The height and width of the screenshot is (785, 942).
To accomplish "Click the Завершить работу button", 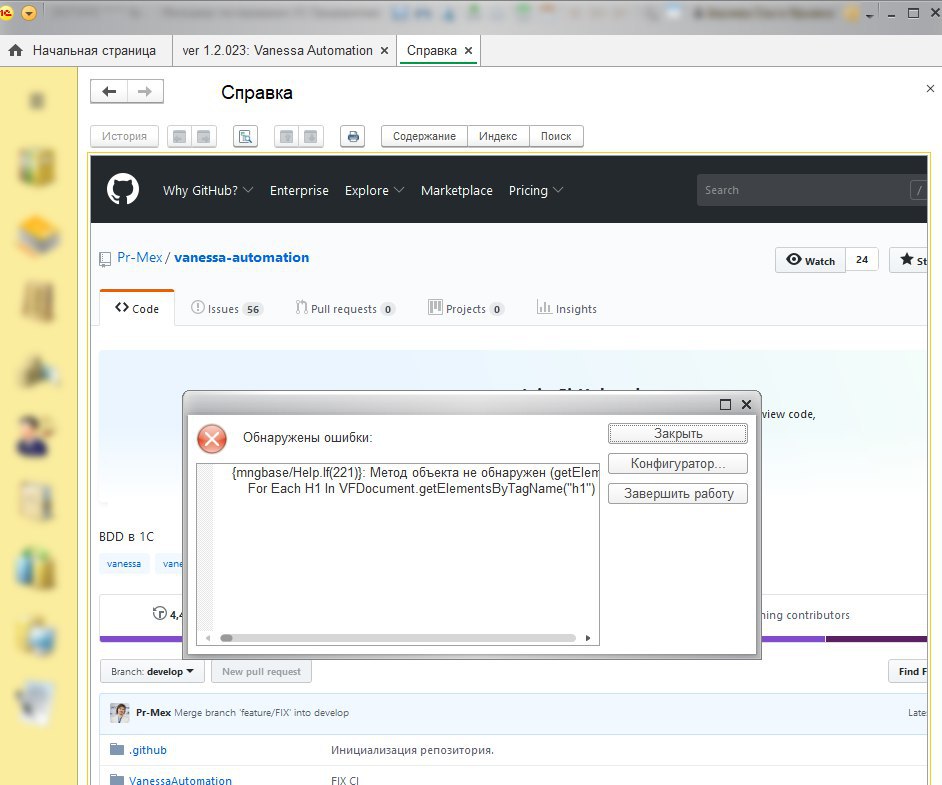I will [x=678, y=493].
